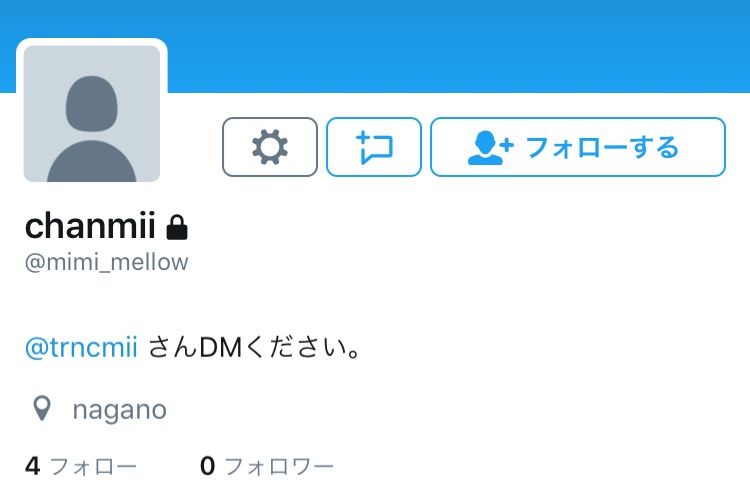Click the フォローする follow text

[x=602, y=147]
